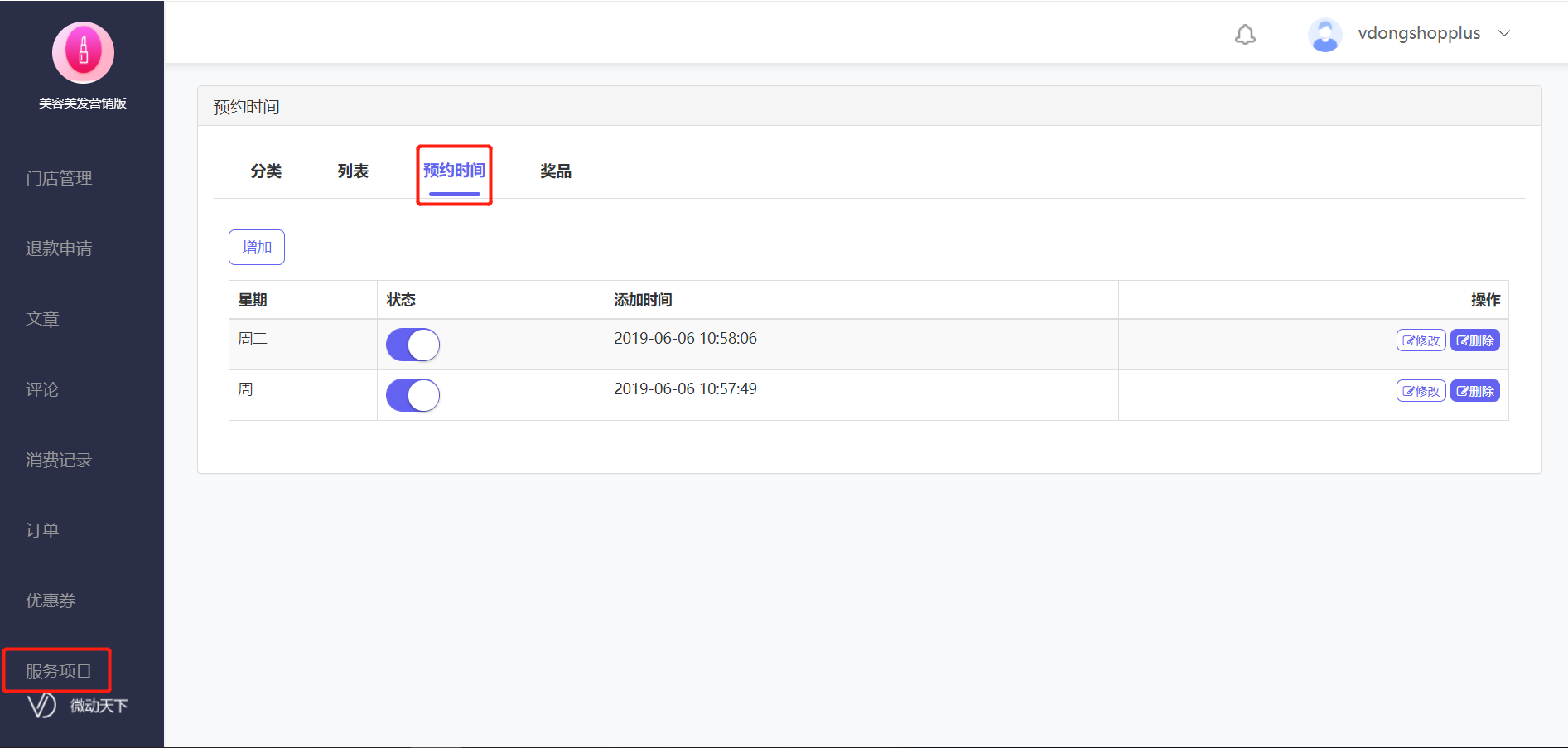This screenshot has width=1568, height=748.
Task: Open the 奖品 tab
Action: [x=556, y=171]
